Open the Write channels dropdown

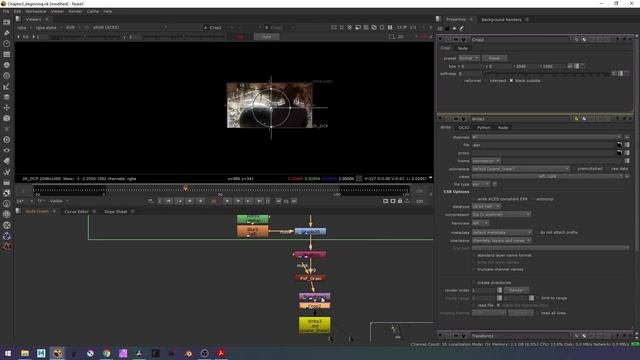[547, 137]
